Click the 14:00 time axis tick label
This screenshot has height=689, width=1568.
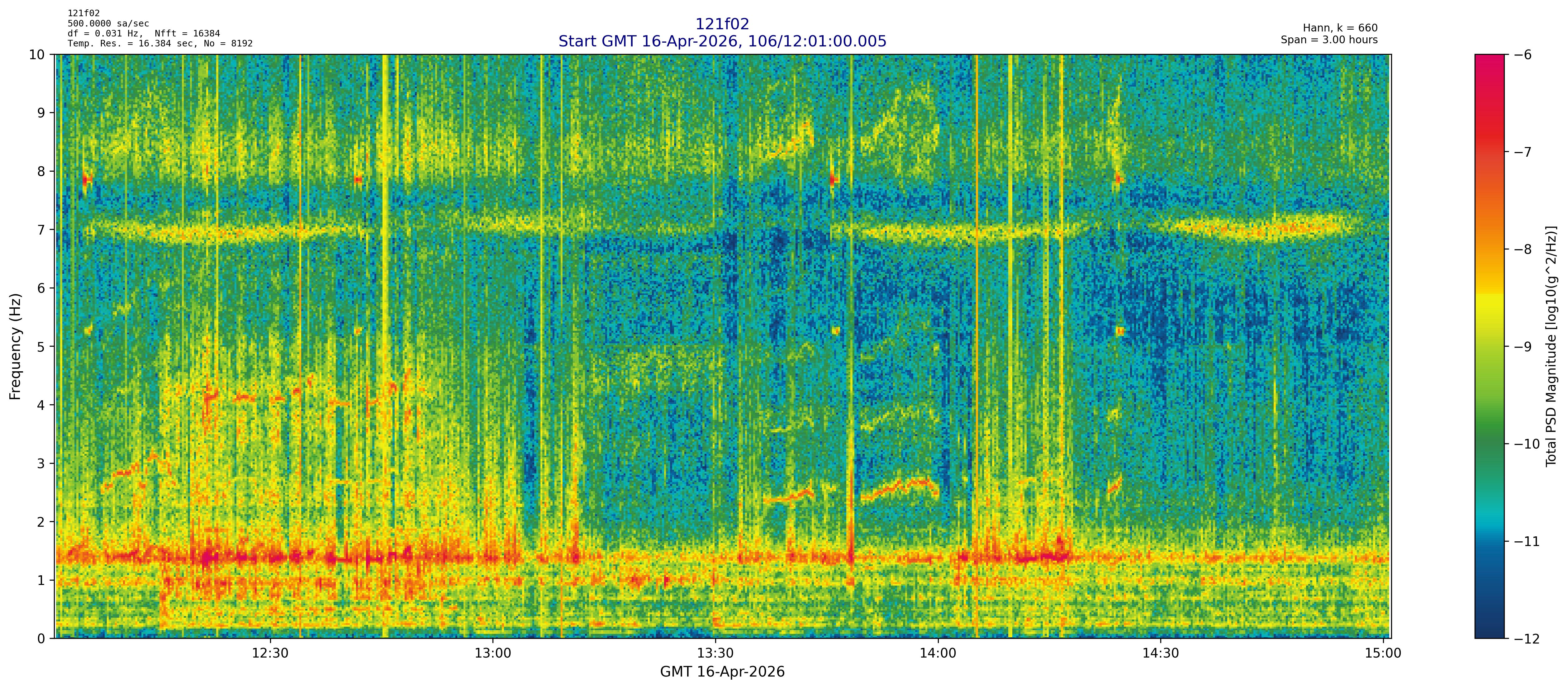(x=938, y=654)
